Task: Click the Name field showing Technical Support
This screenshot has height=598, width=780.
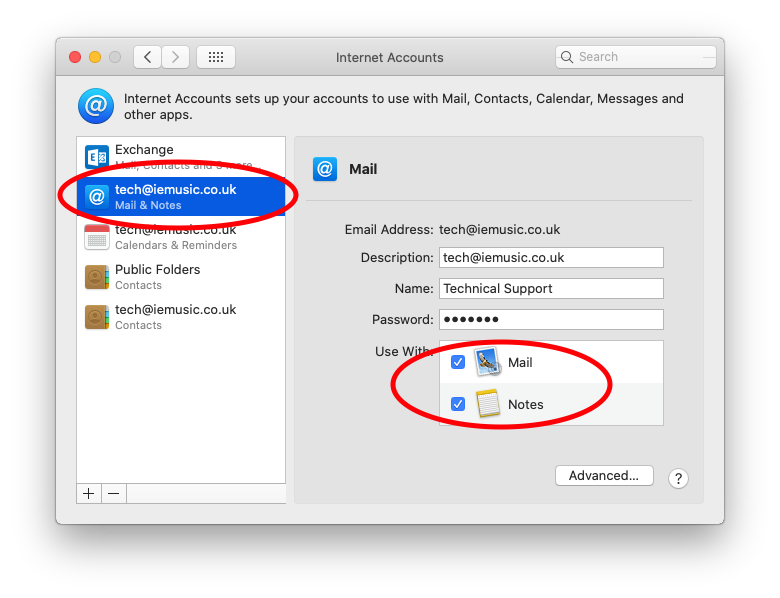Action: (x=551, y=289)
